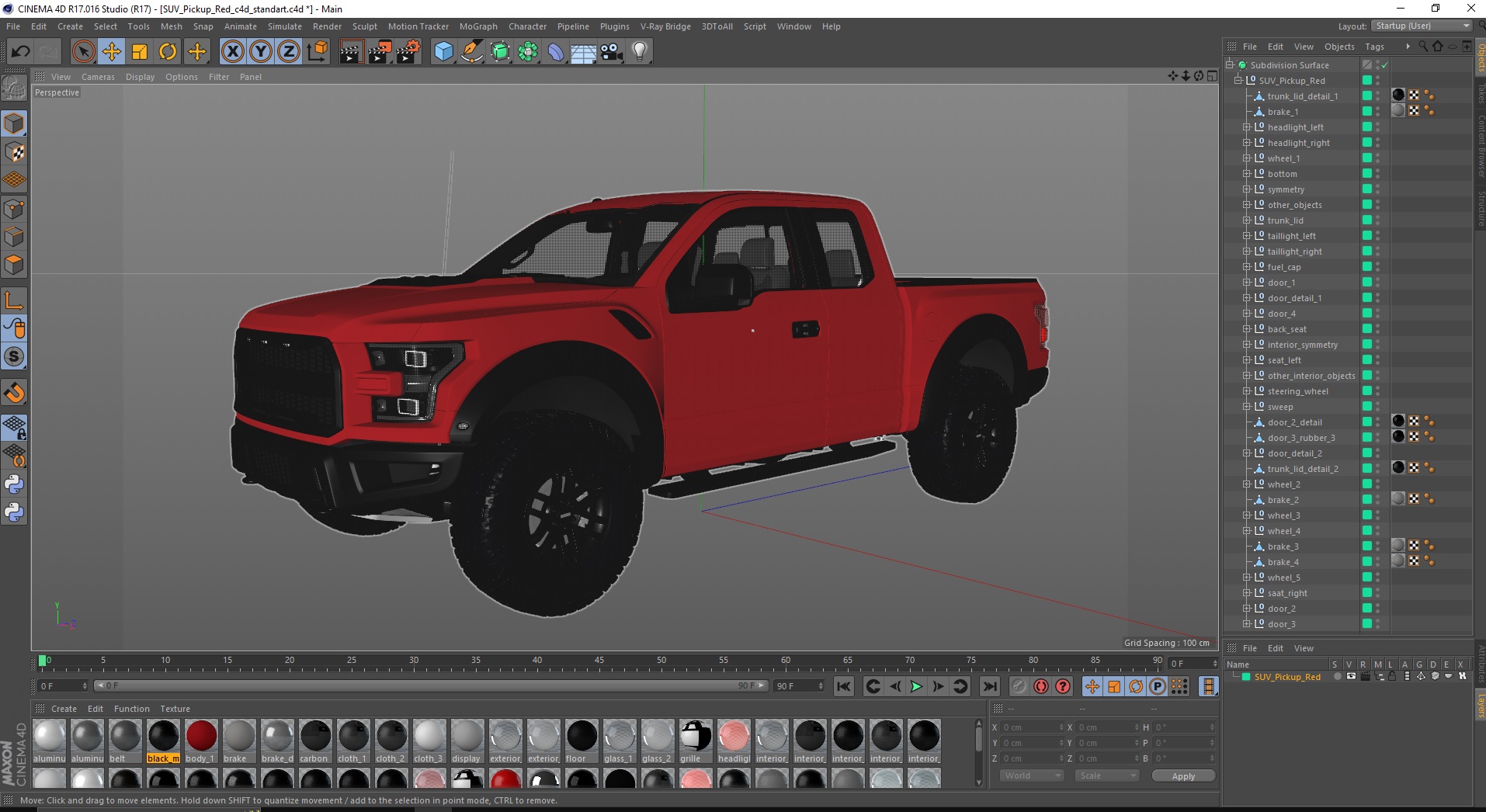The width and height of the screenshot is (1486, 812).
Task: Toggle layer square of back_seat
Action: [x=1367, y=328]
